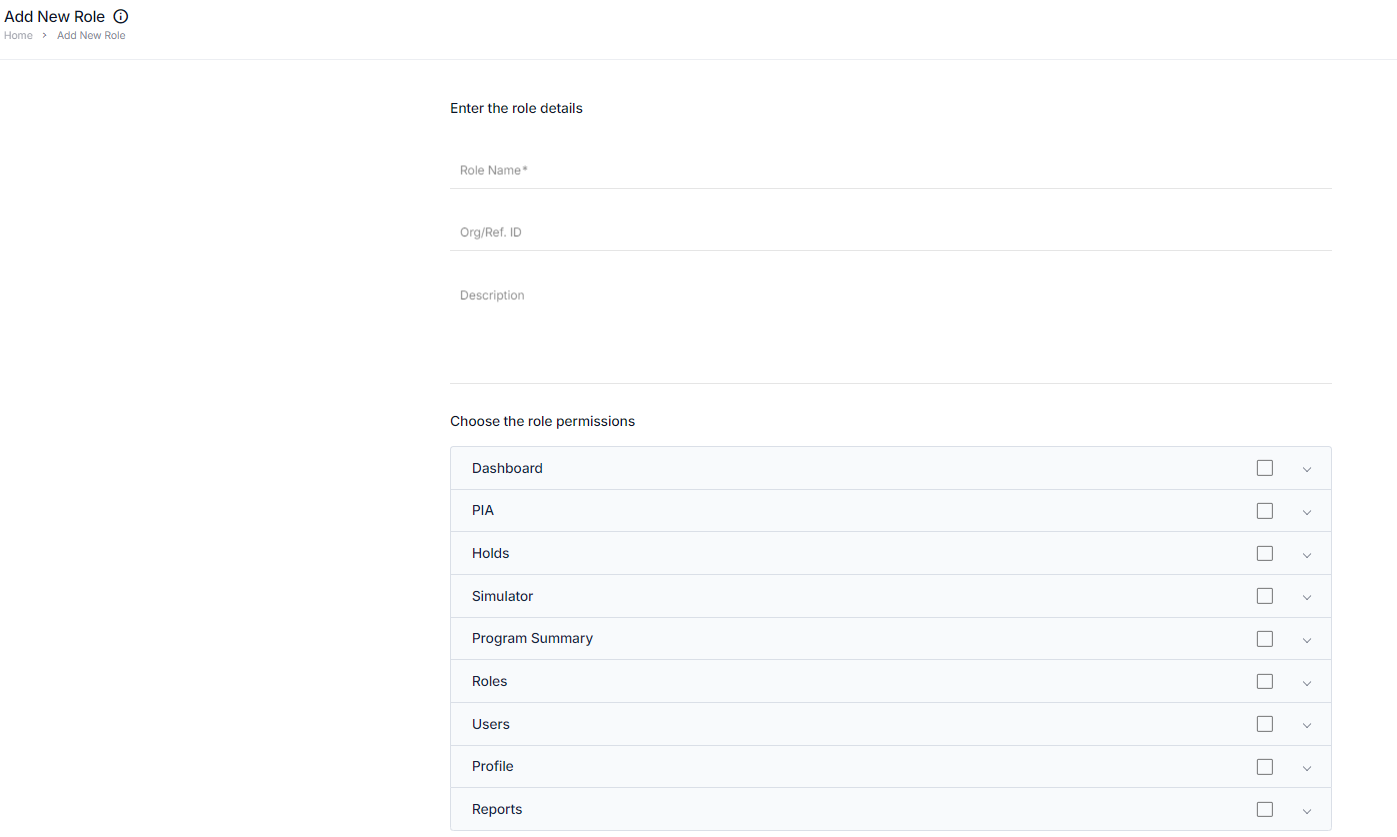Viewport: 1397px width, 837px height.
Task: Click the Add New Role breadcrumb item
Action: click(x=91, y=36)
